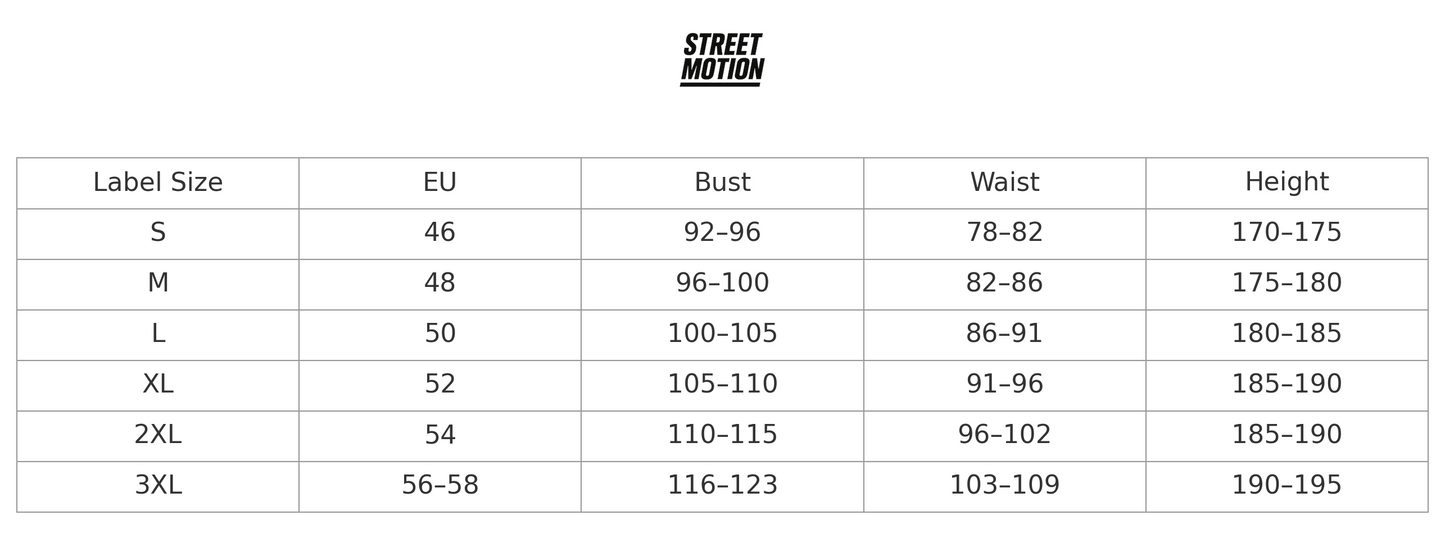Click the waist 96–102 cell
Image resolution: width=1445 pixels, height=552 pixels.
point(1005,436)
